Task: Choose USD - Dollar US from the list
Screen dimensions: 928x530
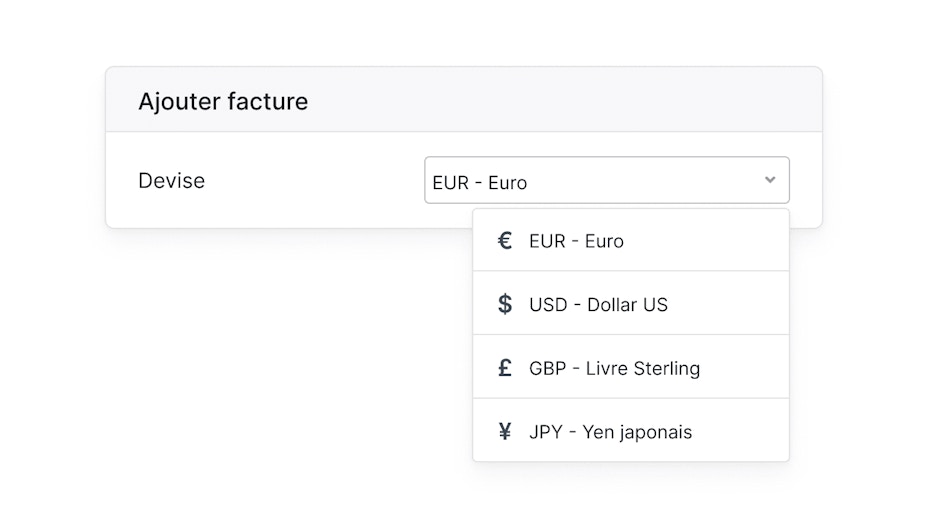Action: [x=598, y=304]
